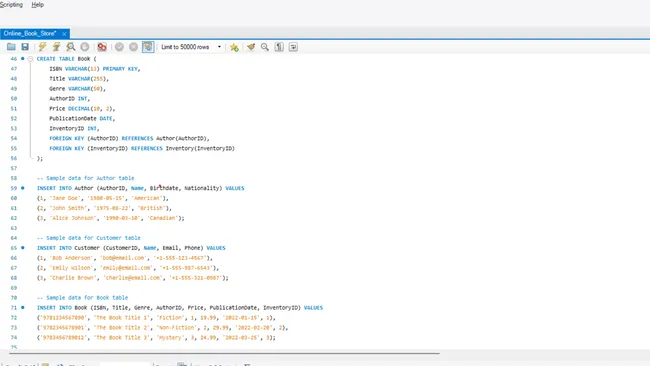Click the 'Jane Doe' values row

pyautogui.click(x=102, y=198)
